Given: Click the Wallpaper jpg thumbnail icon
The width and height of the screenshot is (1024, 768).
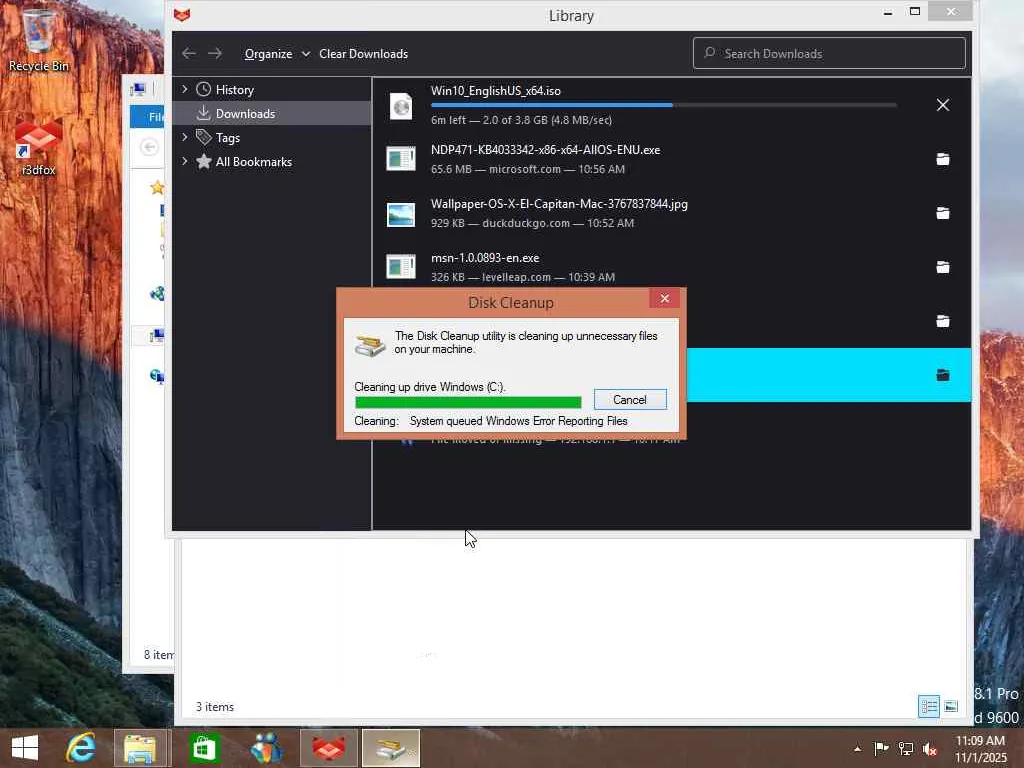Looking at the screenshot, I should pos(401,214).
